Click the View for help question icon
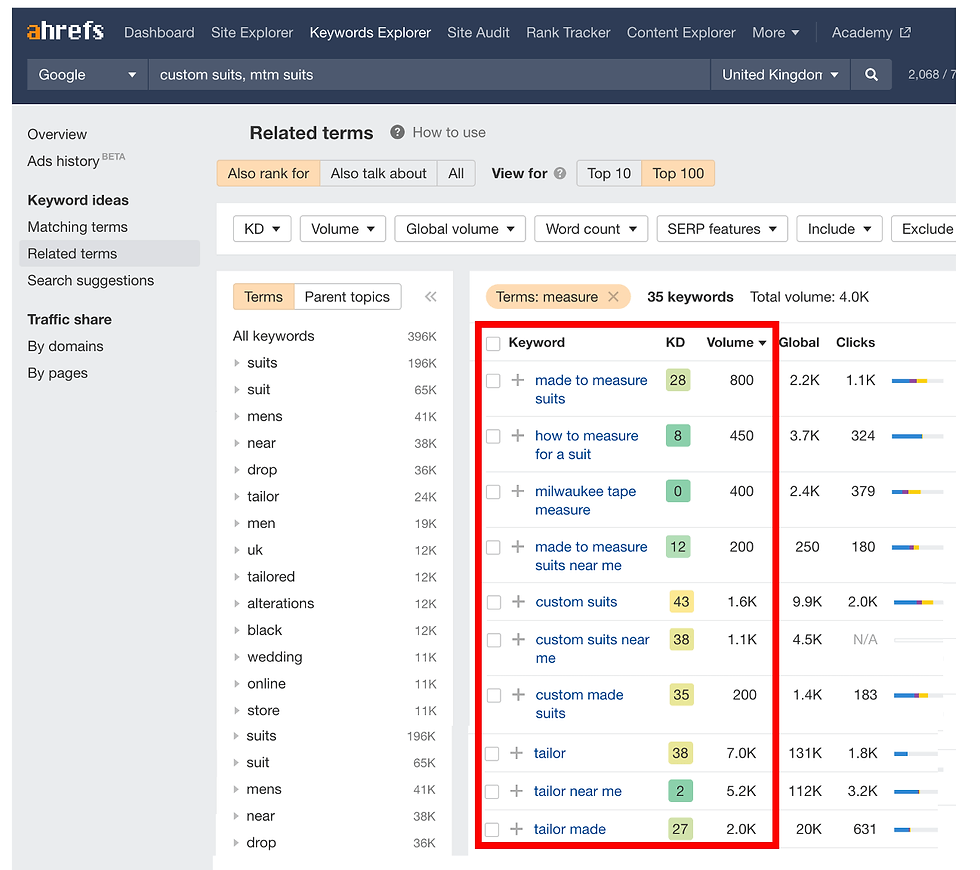Viewport: 980px width, 870px height. tap(560, 174)
